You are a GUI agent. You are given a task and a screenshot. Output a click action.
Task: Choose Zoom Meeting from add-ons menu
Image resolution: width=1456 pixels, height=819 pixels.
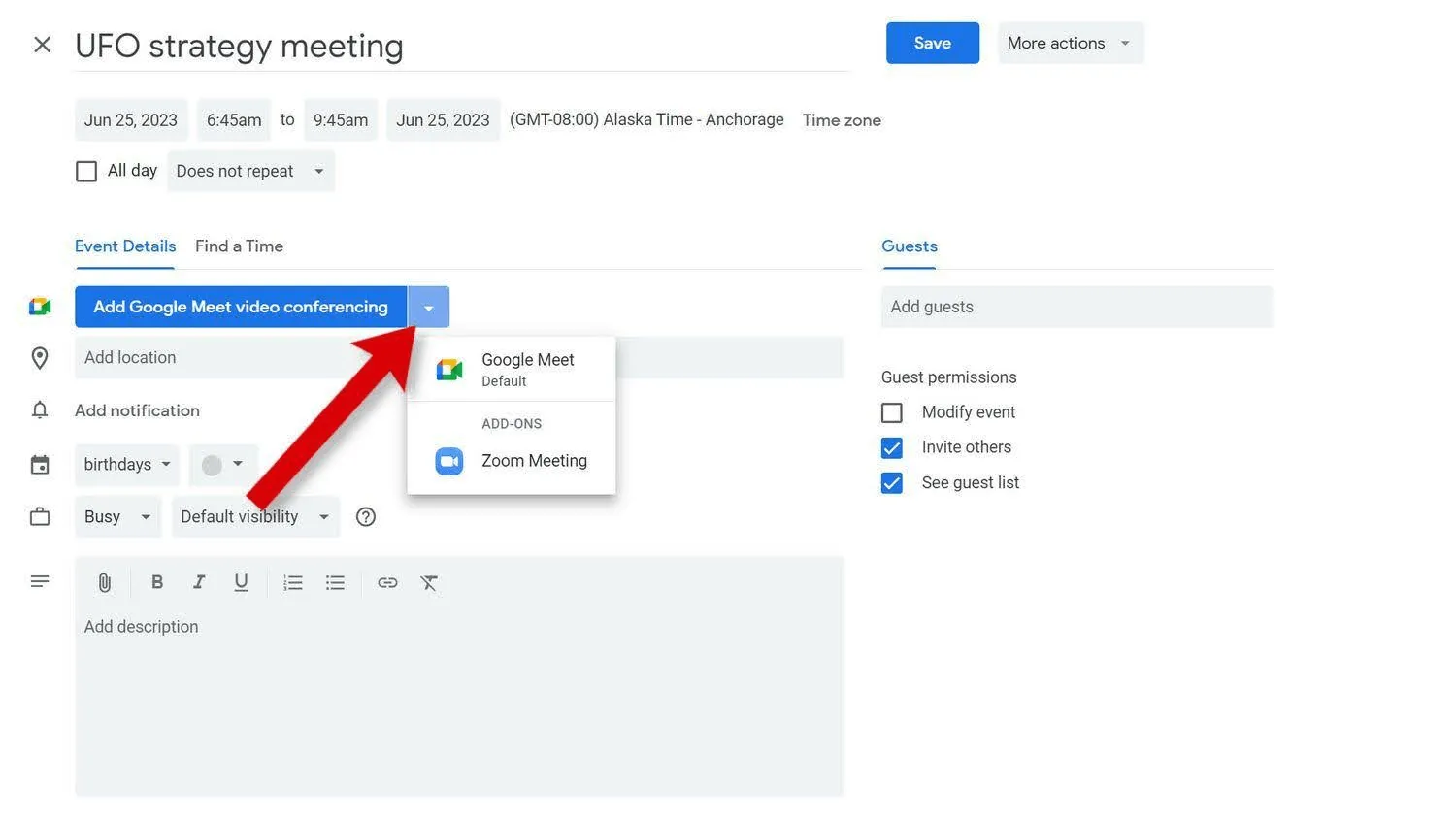pos(512,462)
